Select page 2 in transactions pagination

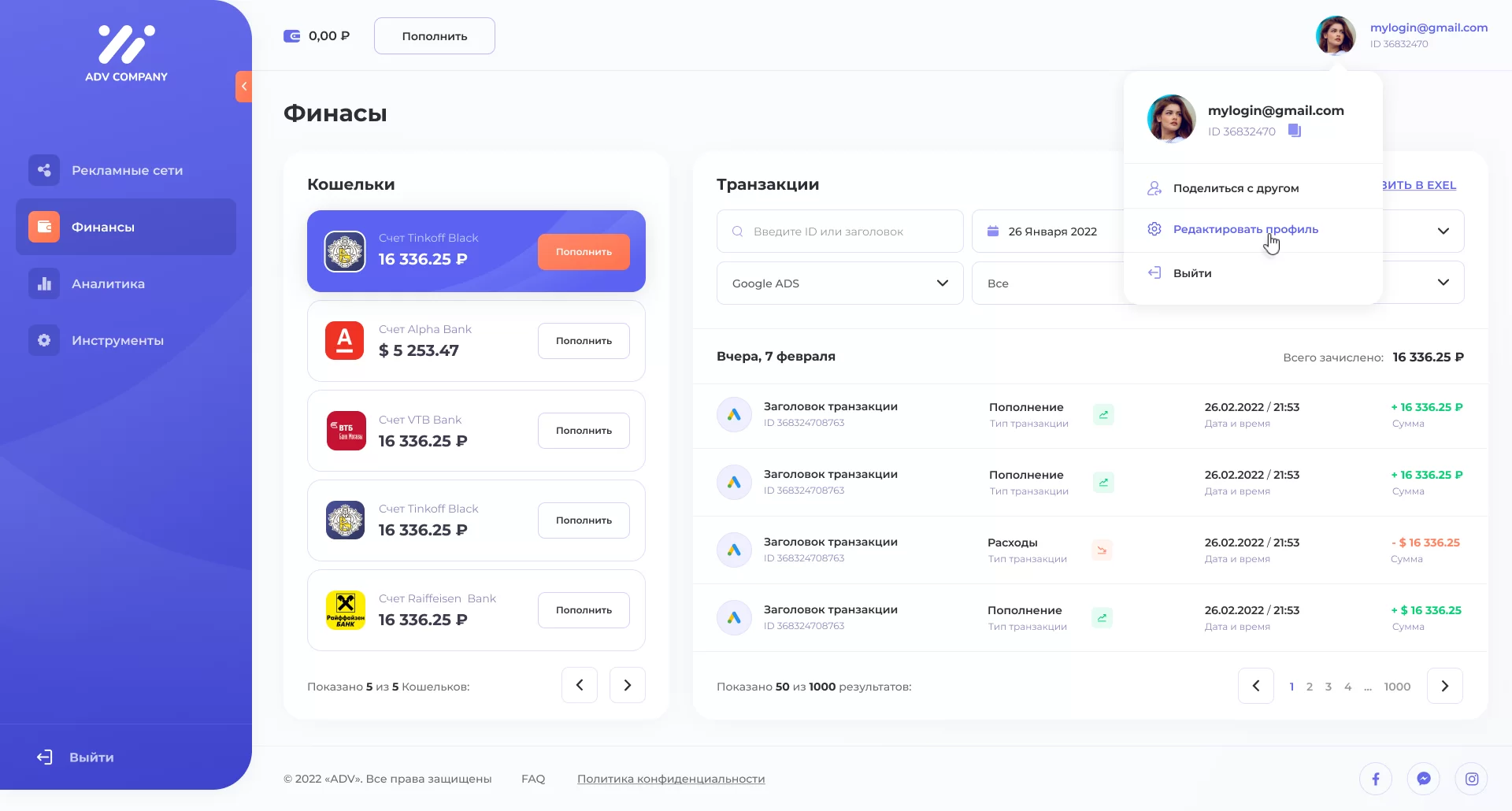coord(1310,687)
